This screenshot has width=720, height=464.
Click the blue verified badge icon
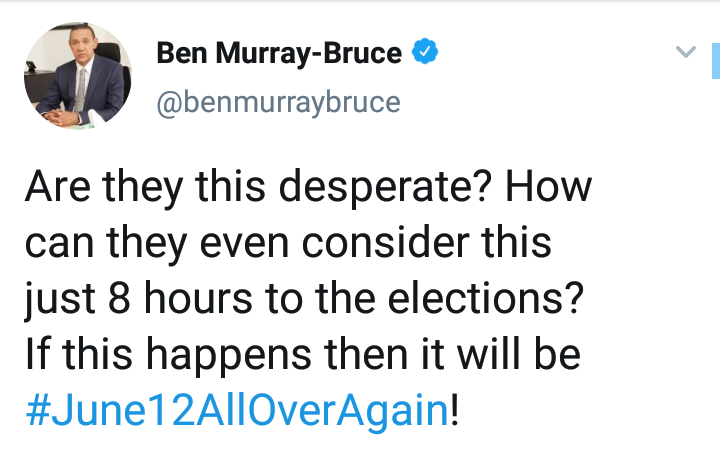tap(429, 52)
